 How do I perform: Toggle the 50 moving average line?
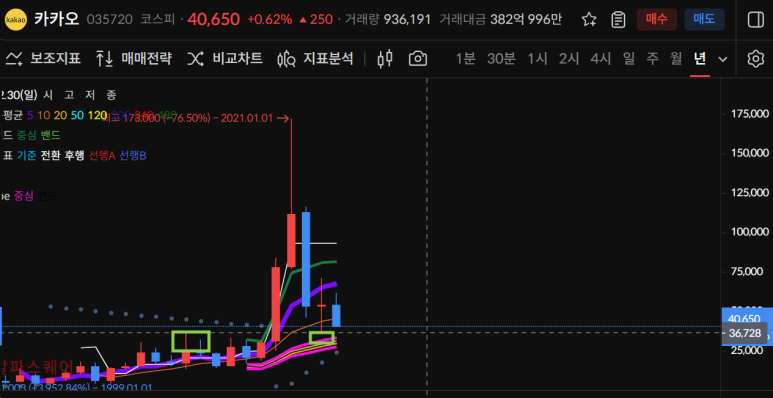[77, 115]
